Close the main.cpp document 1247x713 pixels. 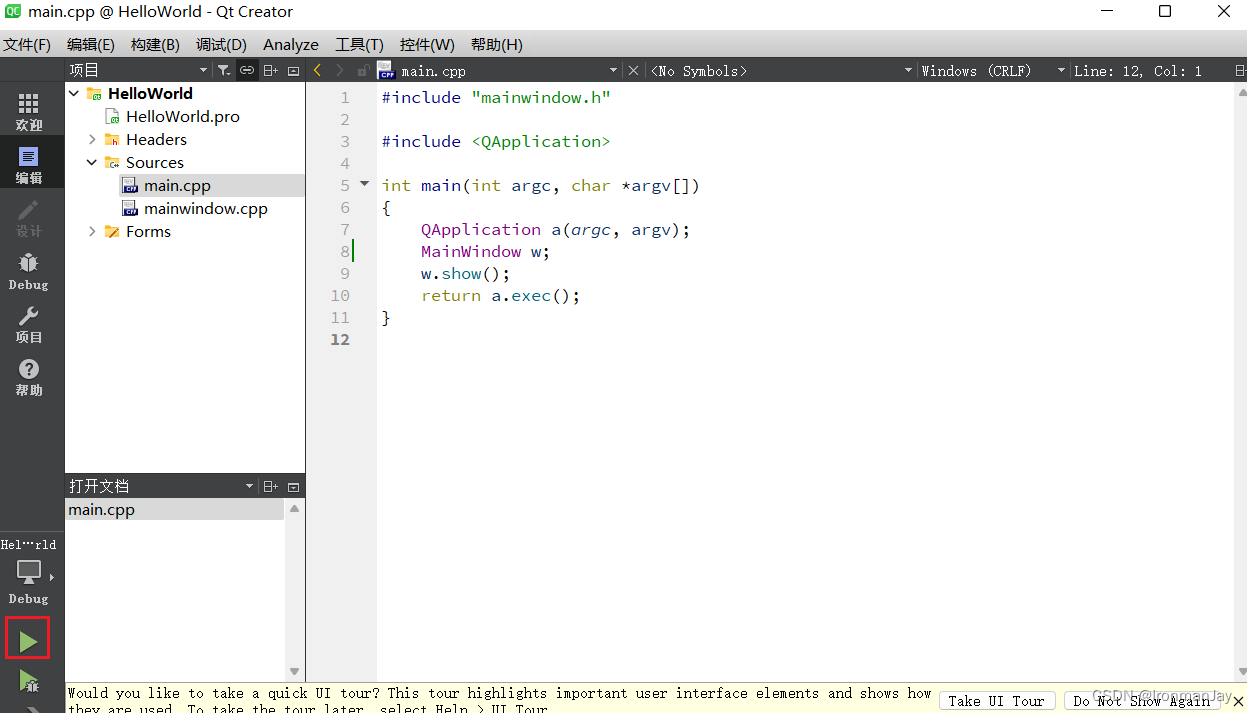(x=633, y=70)
